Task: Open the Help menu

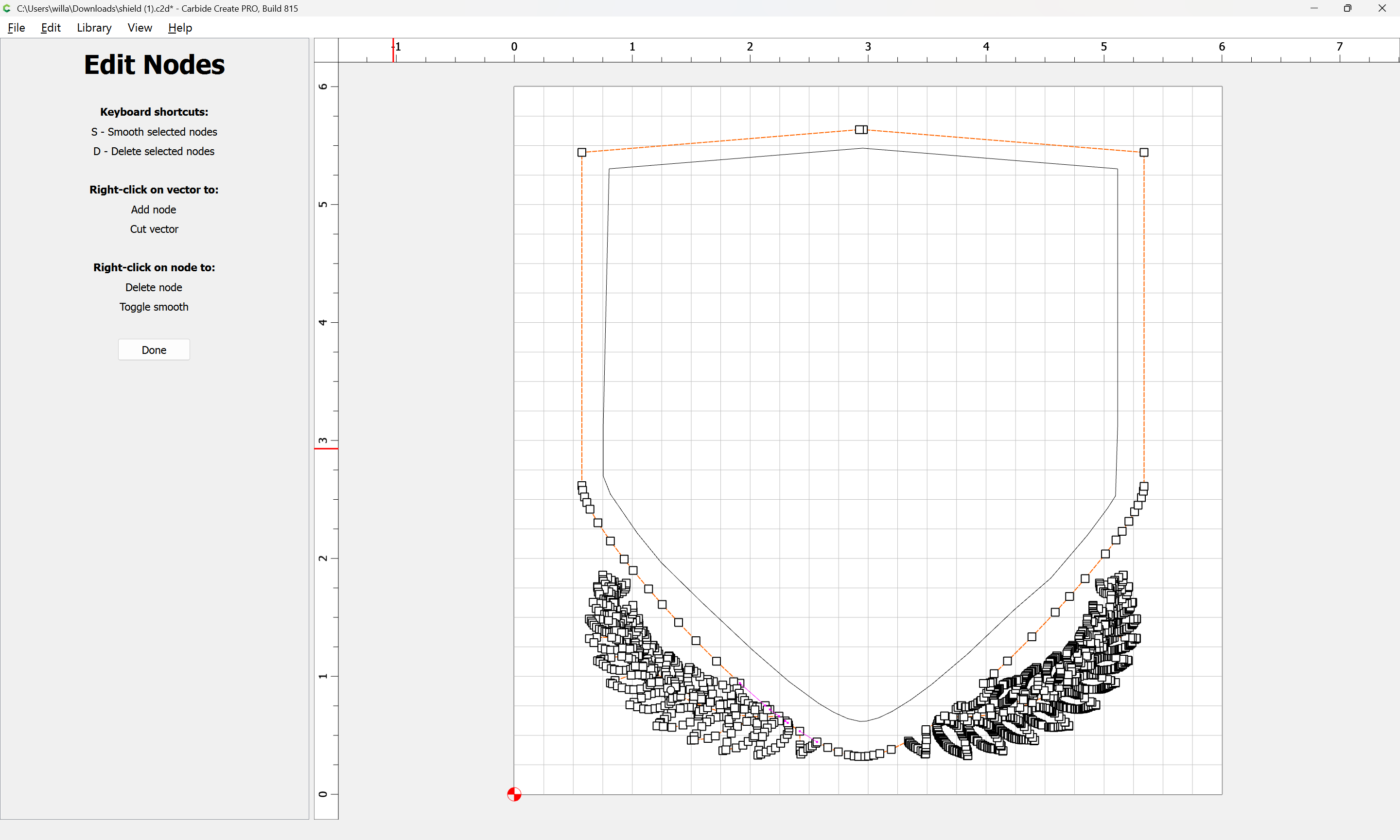Action: (180, 28)
